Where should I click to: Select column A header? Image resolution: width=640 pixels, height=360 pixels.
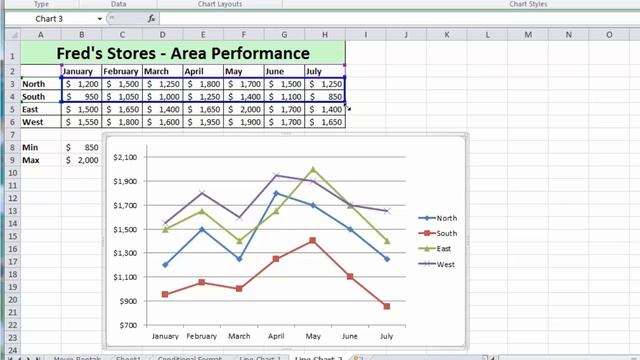(x=41, y=35)
